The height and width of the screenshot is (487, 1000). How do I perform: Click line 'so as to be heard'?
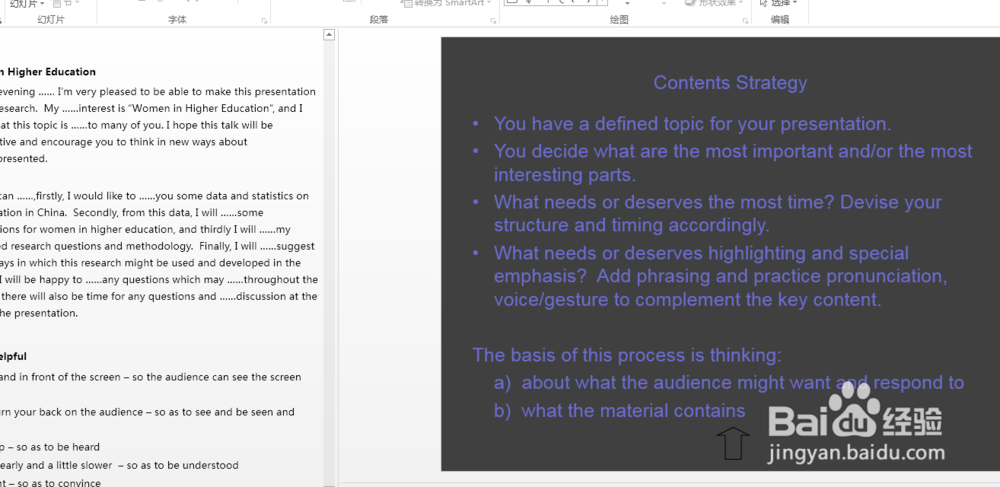pos(56,447)
